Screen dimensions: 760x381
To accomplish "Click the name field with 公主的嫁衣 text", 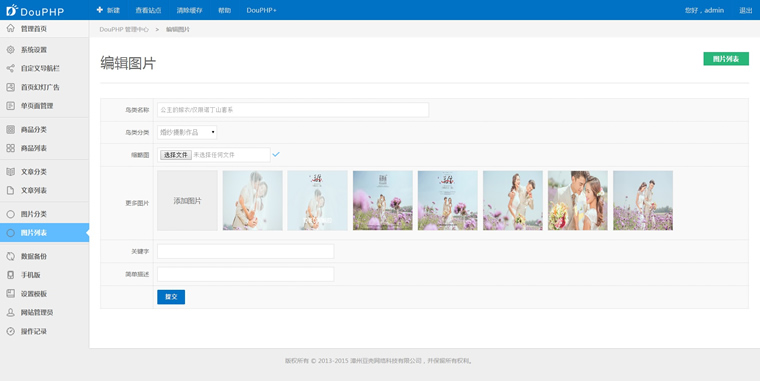I will coord(293,110).
